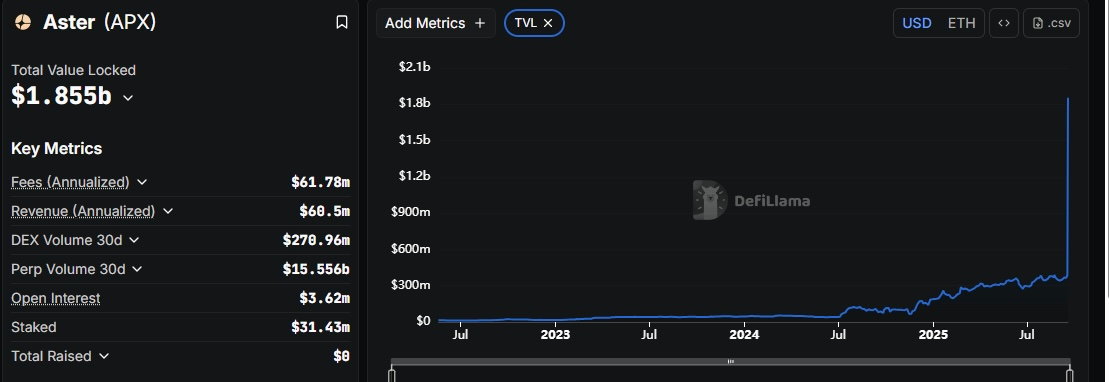
Task: Expand Revenue (Annualized) details
Action: click(x=168, y=211)
